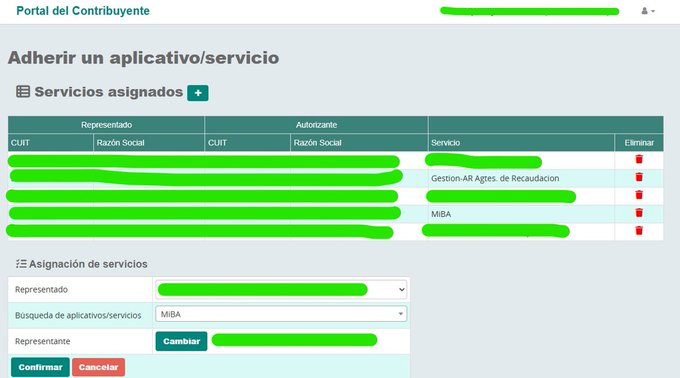The height and width of the screenshot is (378, 680).
Task: Click the trash icon in the first table row
Action: [x=639, y=159]
